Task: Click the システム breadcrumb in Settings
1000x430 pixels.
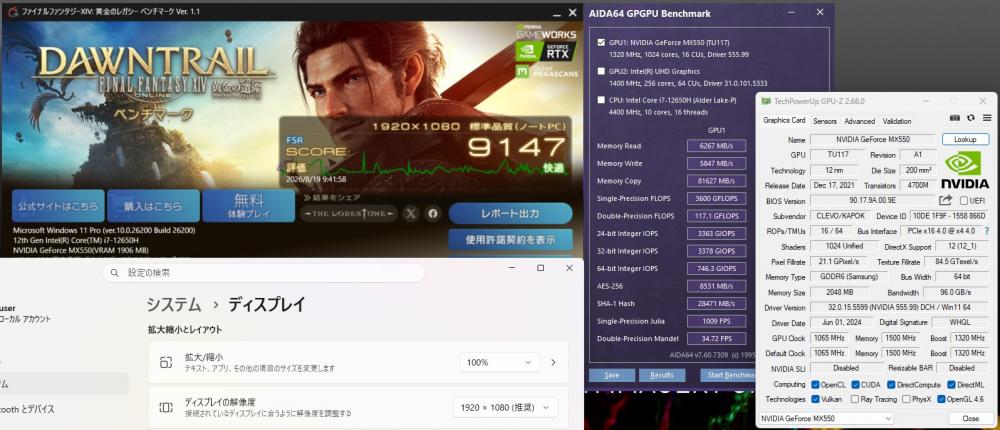Action: [x=173, y=304]
